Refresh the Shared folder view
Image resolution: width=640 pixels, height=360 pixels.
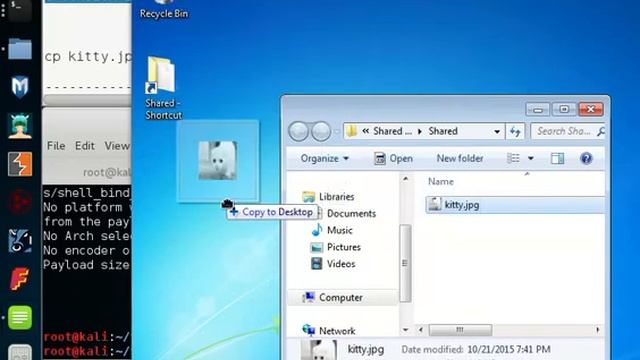click(515, 131)
